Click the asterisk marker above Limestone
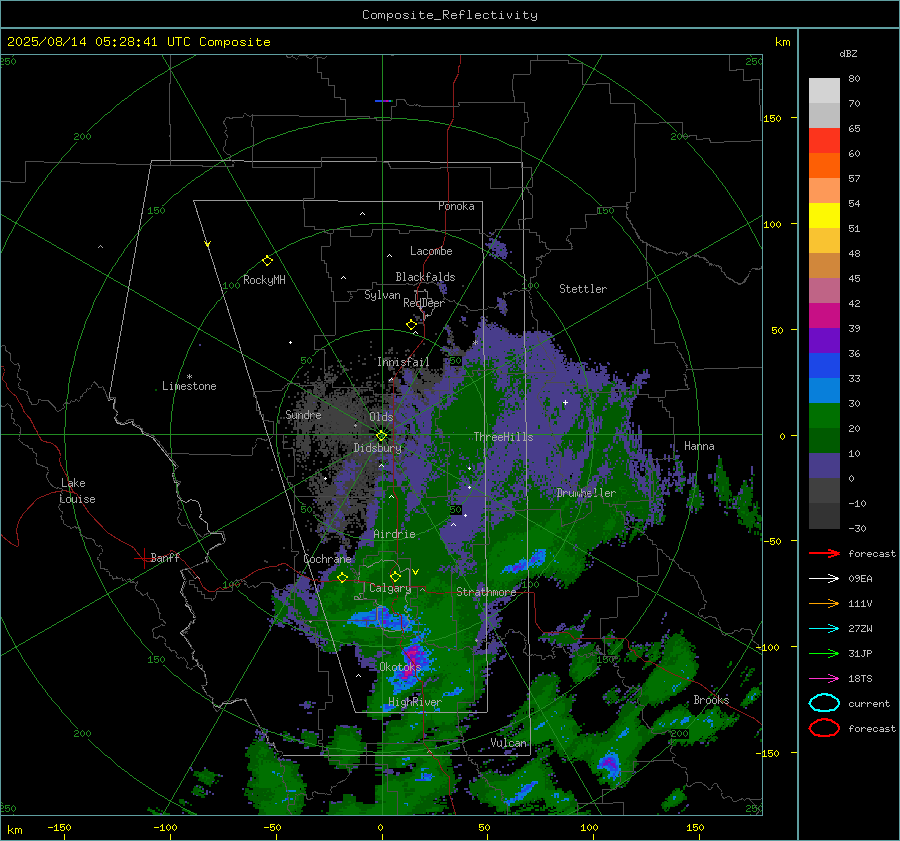 click(x=189, y=377)
